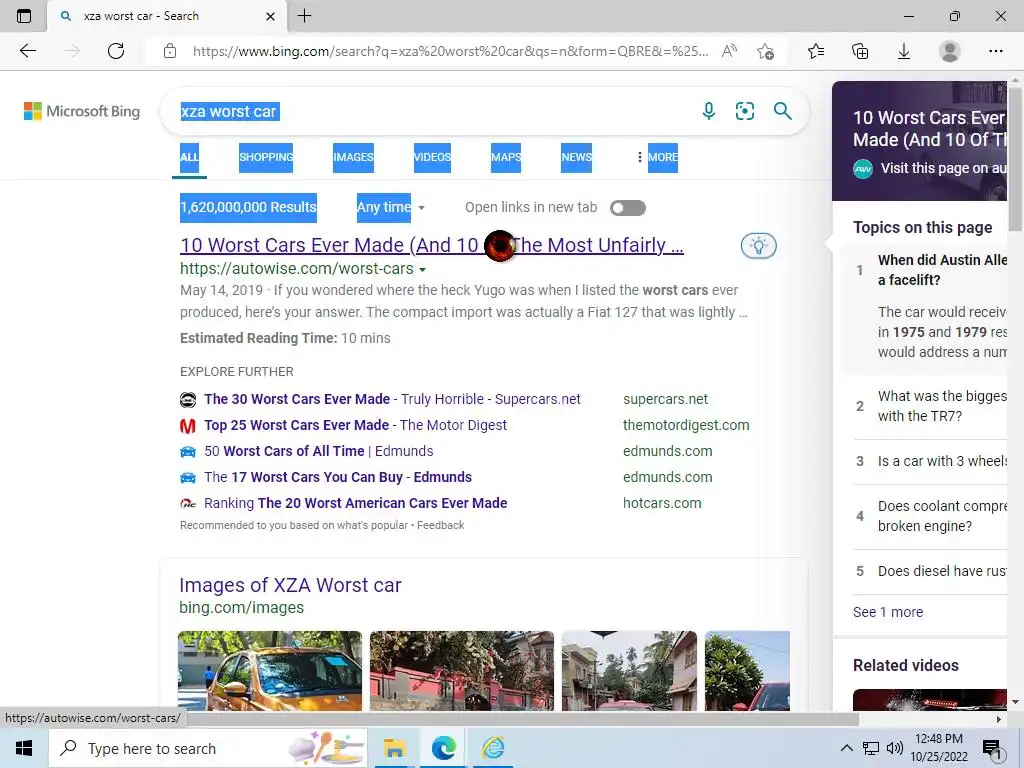Open 'The 30 Worst Cars Ever Made' link

click(392, 399)
